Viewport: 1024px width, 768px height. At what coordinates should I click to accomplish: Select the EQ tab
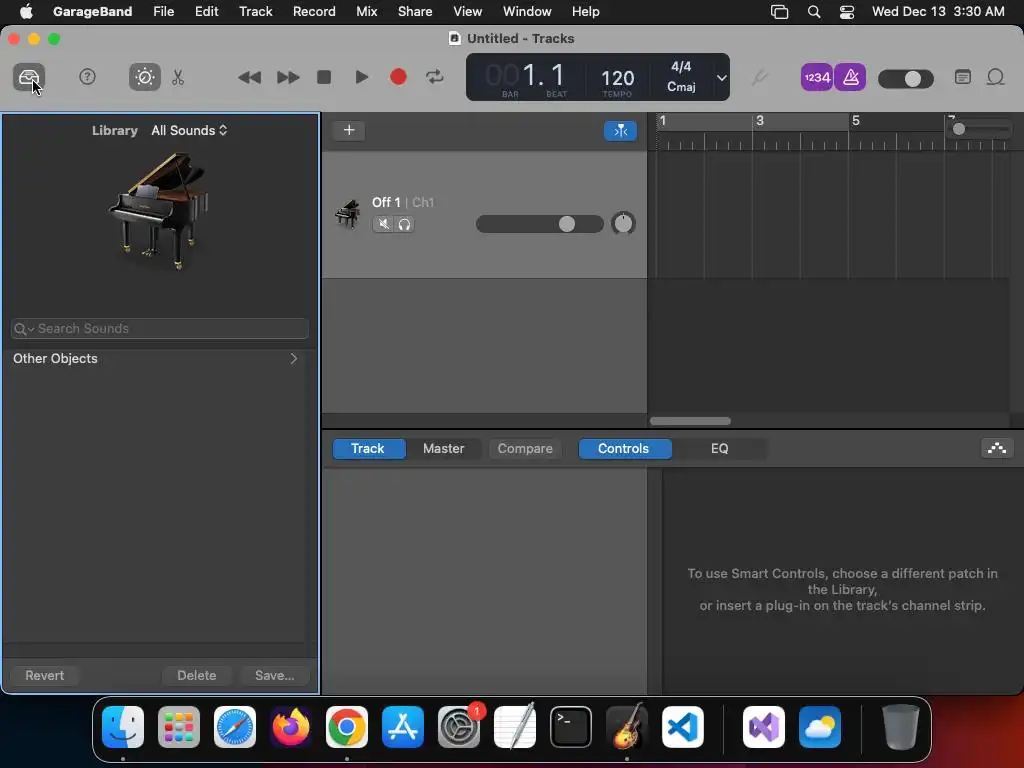click(719, 449)
